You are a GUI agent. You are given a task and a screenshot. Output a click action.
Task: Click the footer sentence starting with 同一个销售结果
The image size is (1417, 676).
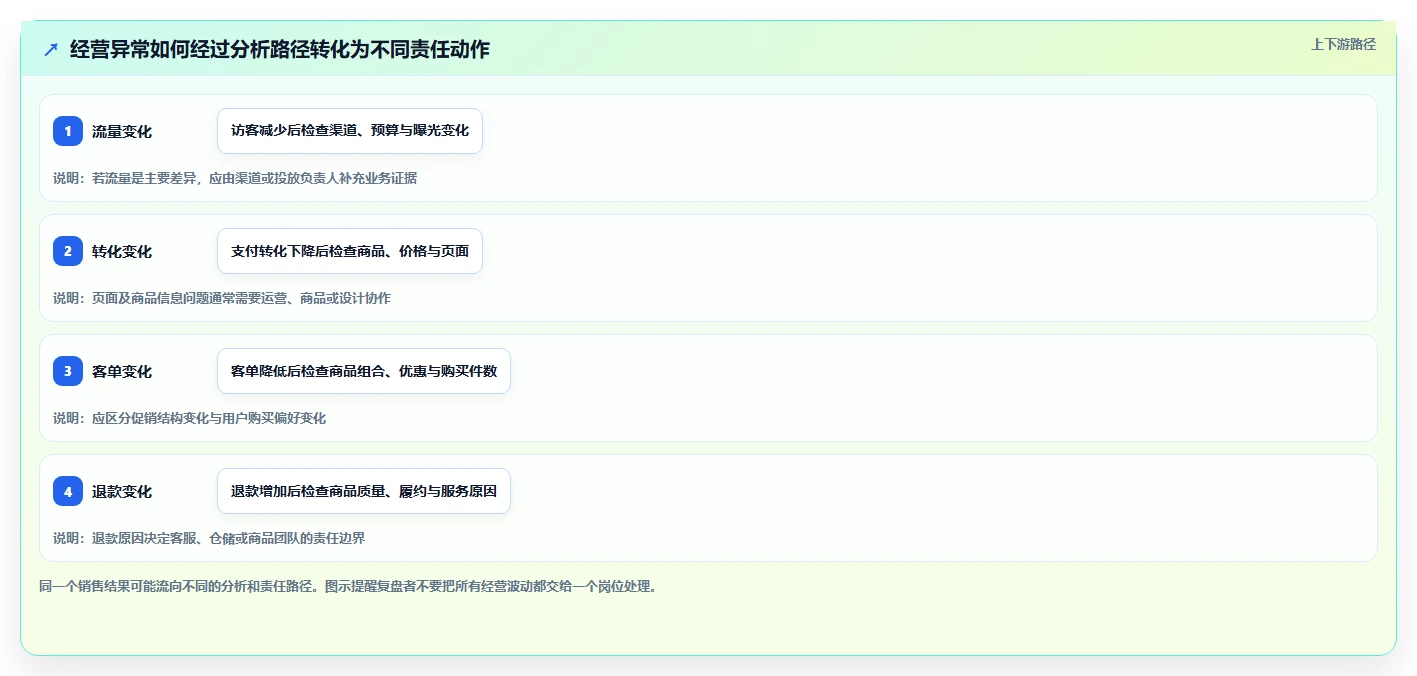348,586
